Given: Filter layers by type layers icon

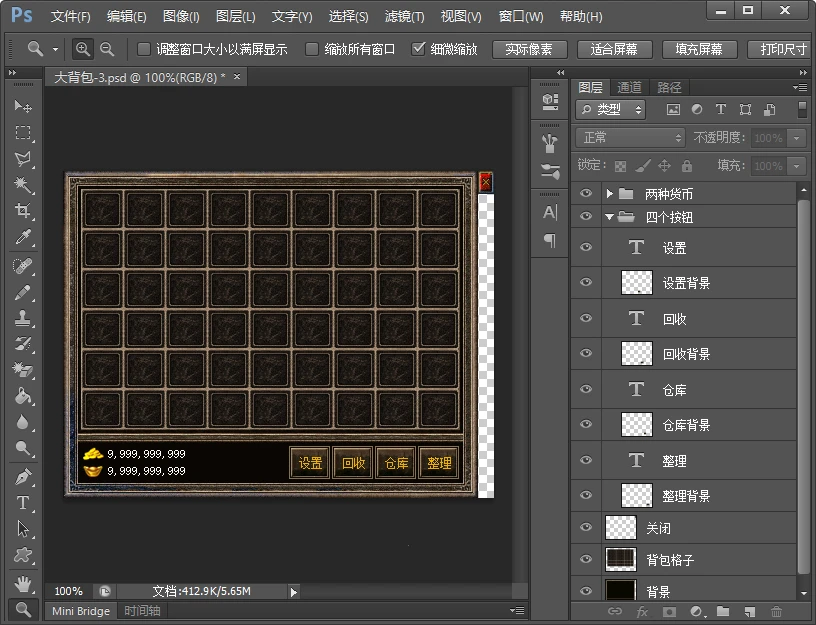Looking at the screenshot, I should pyautogui.click(x=721, y=109).
